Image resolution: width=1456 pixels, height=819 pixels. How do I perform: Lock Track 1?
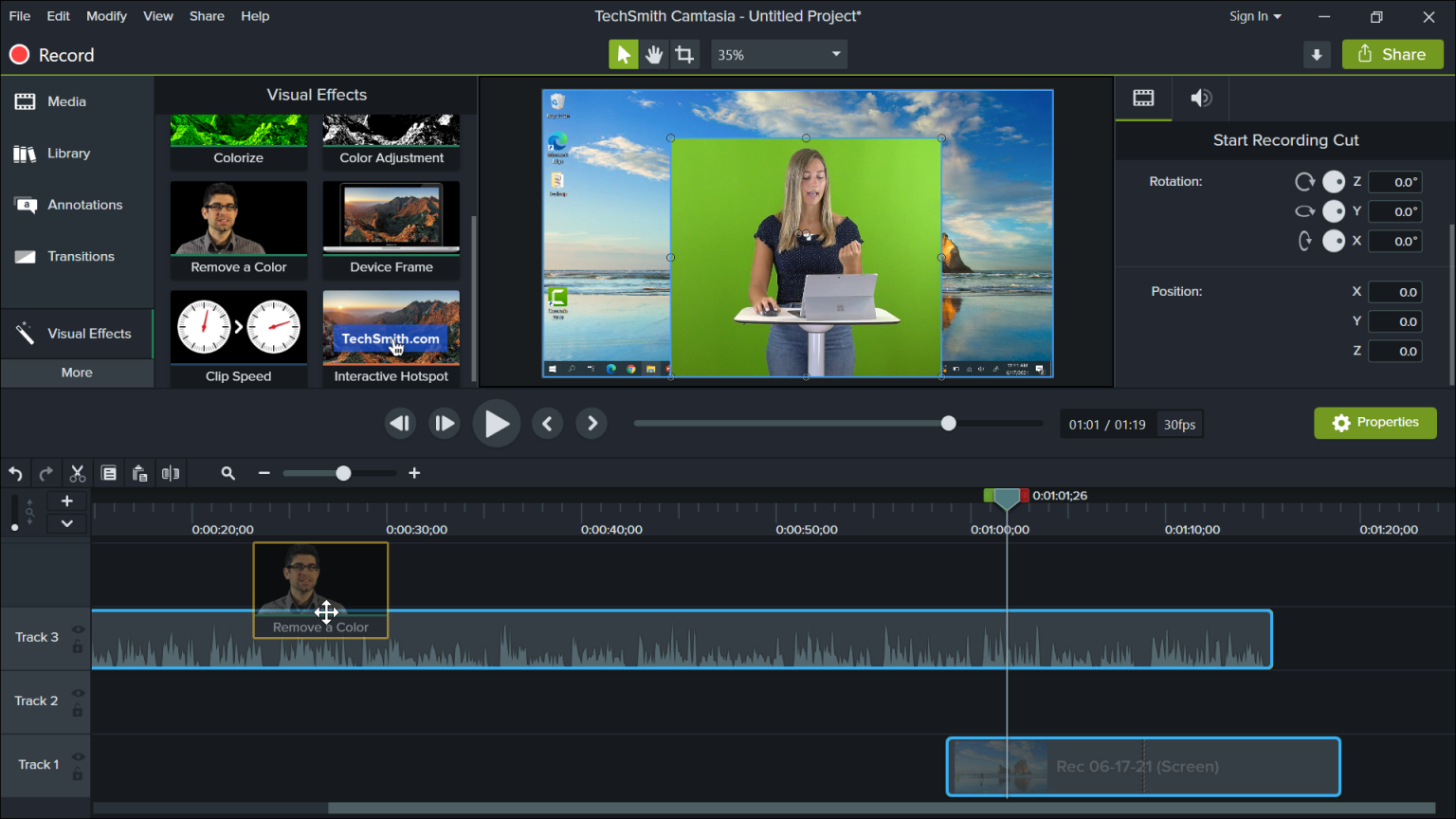(78, 773)
